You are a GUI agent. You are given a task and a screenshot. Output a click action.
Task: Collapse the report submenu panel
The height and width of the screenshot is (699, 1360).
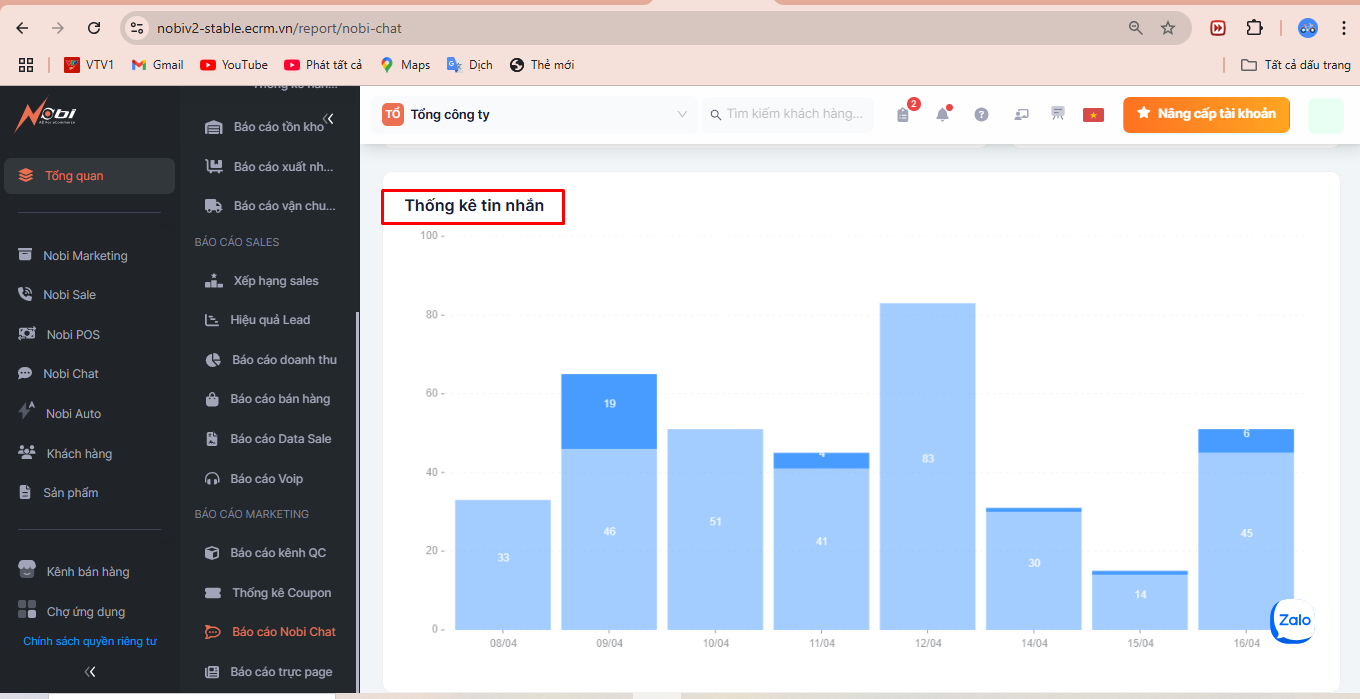click(328, 119)
